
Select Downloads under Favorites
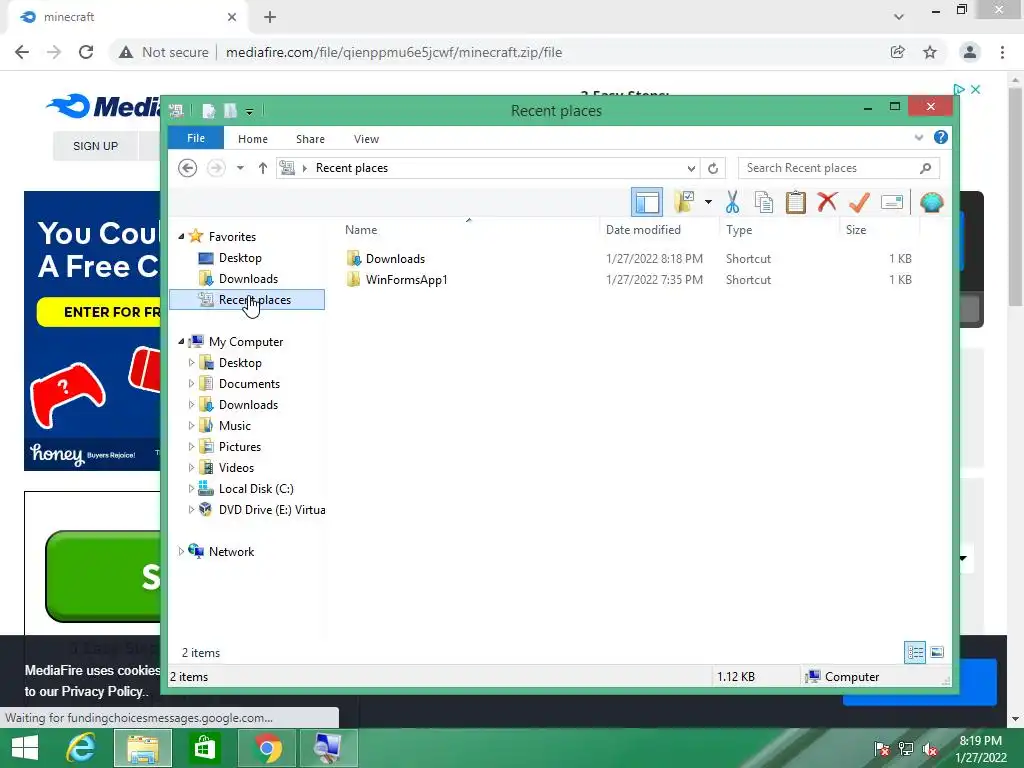pyautogui.click(x=248, y=279)
